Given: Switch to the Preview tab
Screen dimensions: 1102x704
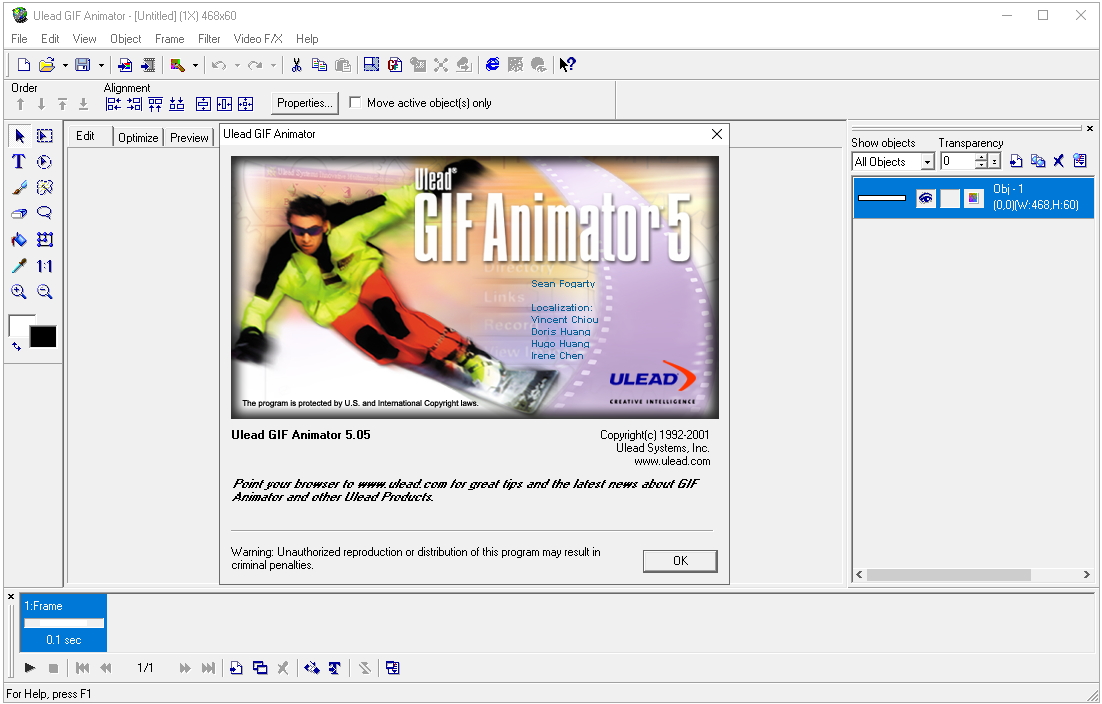Looking at the screenshot, I should 189,138.
